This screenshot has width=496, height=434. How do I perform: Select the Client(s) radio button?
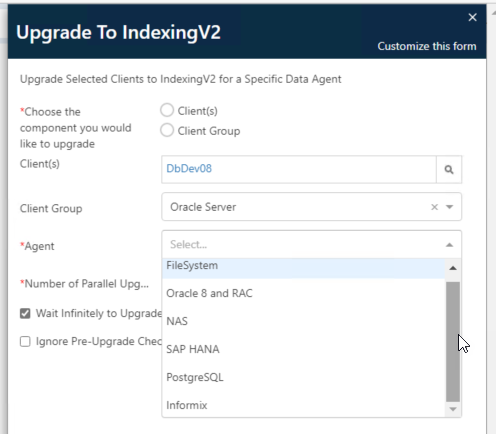(167, 110)
